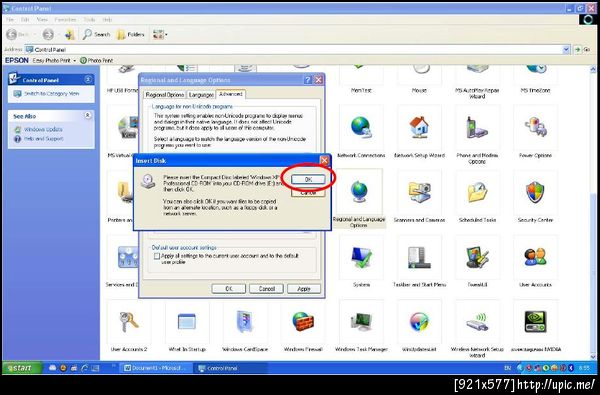Click the EN language indicator in the system tray

click(507, 368)
